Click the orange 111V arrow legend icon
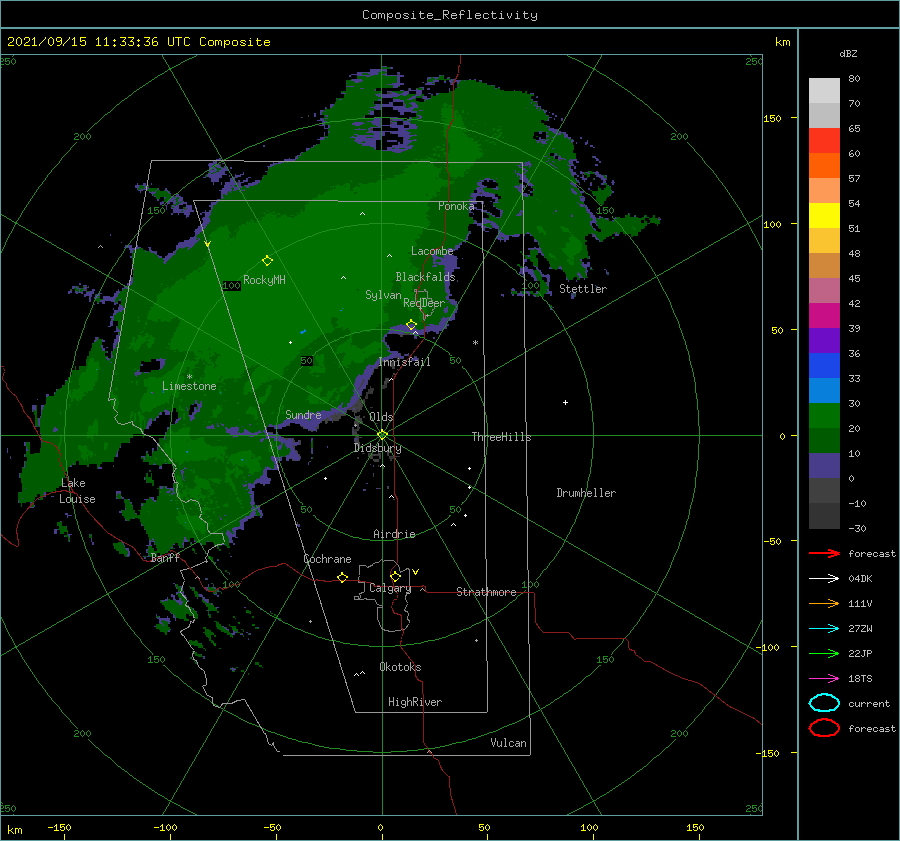 (824, 603)
